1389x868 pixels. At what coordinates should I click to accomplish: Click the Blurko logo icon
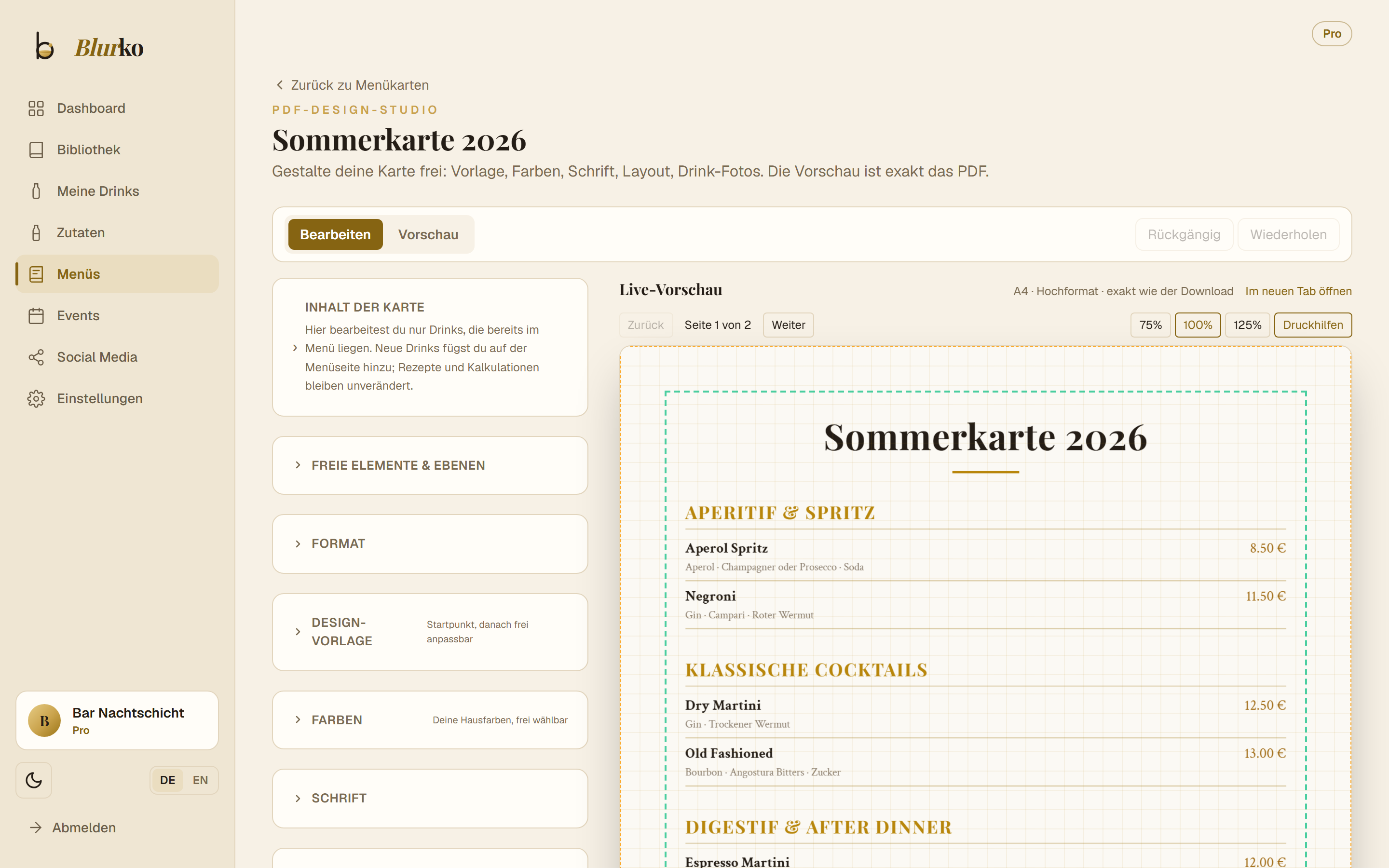click(x=44, y=46)
